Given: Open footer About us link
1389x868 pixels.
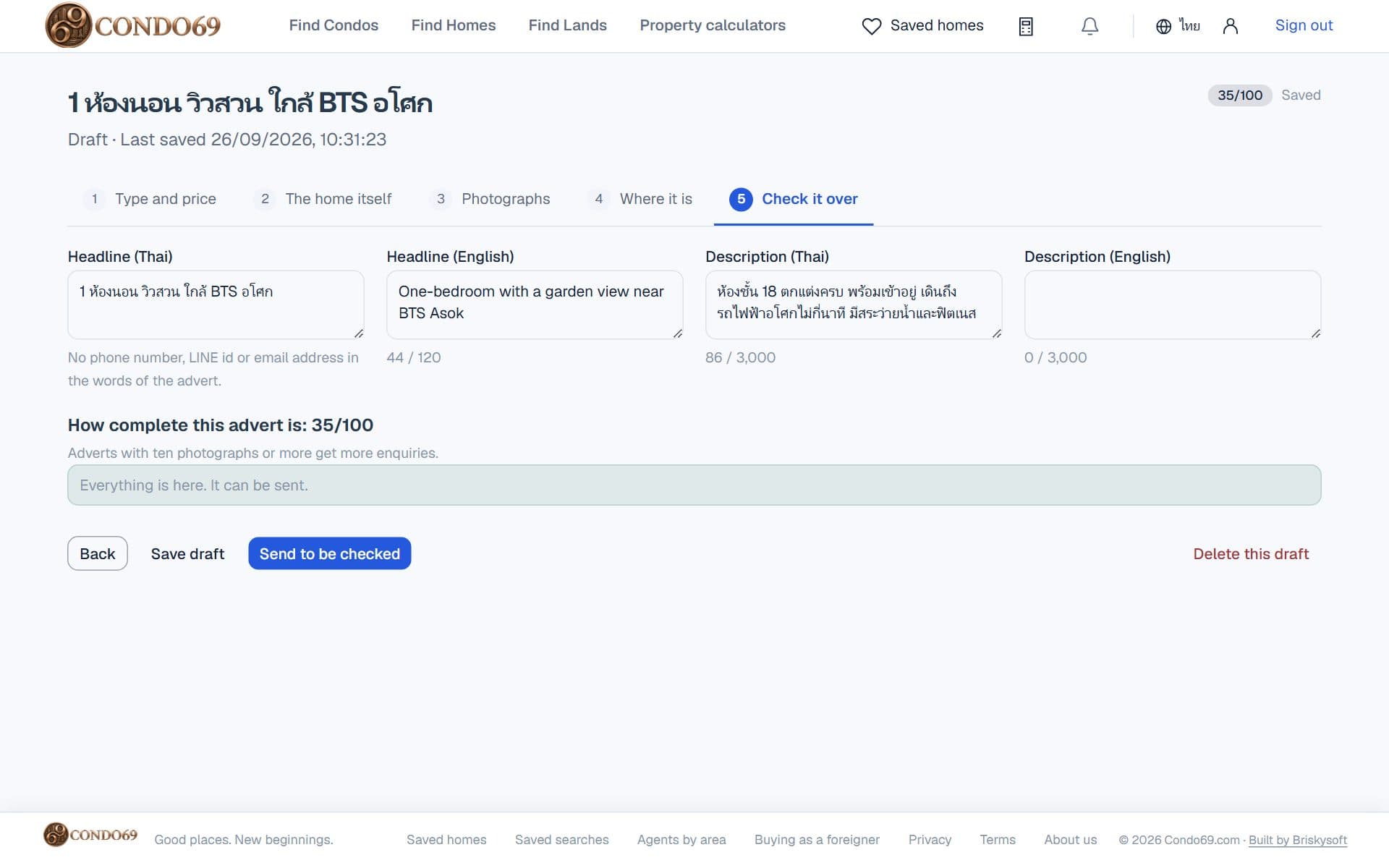Looking at the screenshot, I should coord(1071,840).
